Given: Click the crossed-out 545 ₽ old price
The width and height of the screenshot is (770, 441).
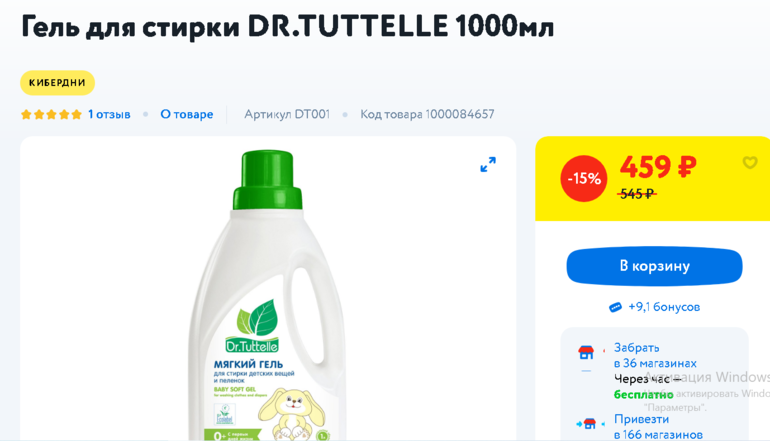Looking at the screenshot, I should 636,194.
